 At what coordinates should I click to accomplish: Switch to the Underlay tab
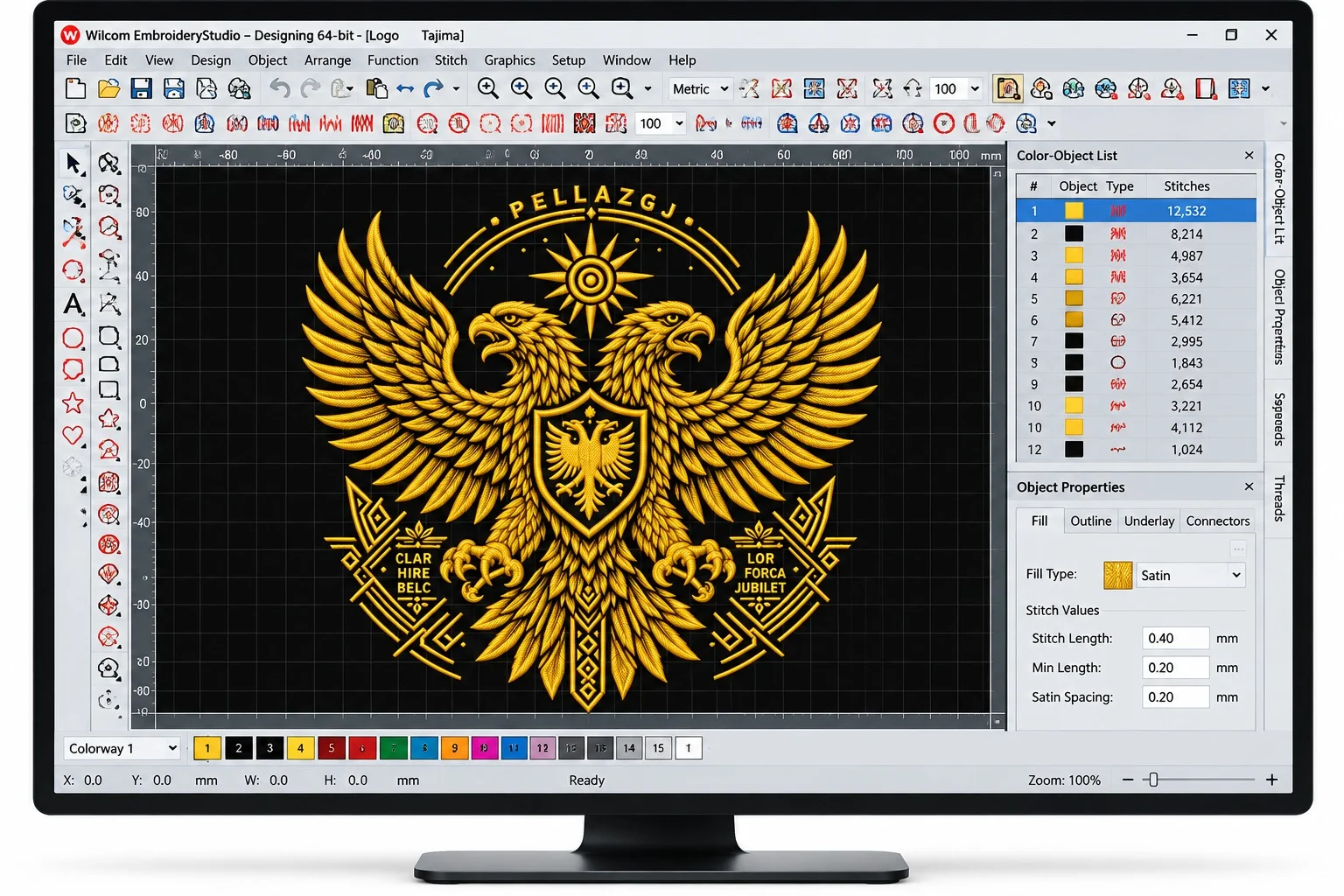[x=1149, y=521]
